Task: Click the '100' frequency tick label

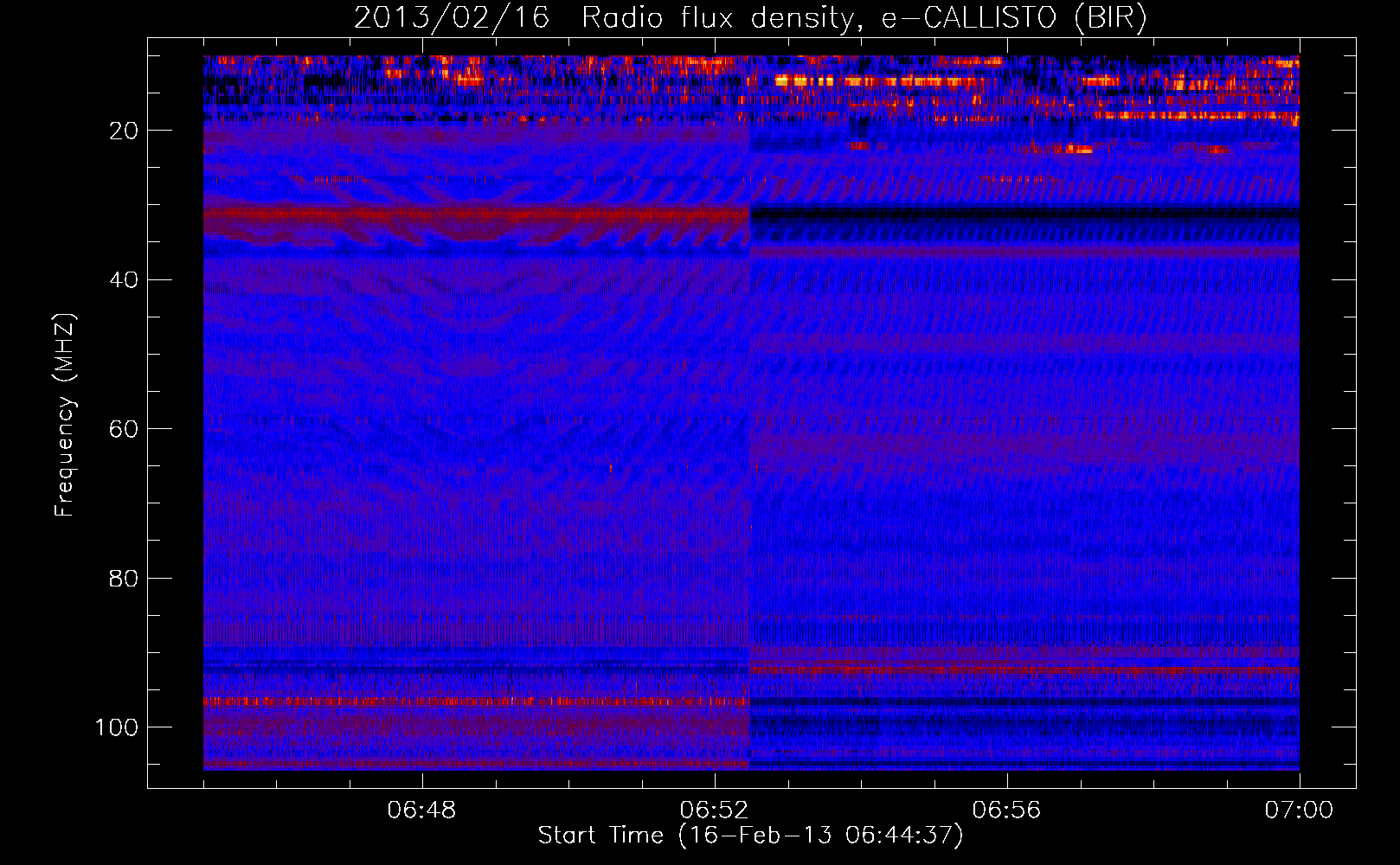Action: tap(117, 727)
